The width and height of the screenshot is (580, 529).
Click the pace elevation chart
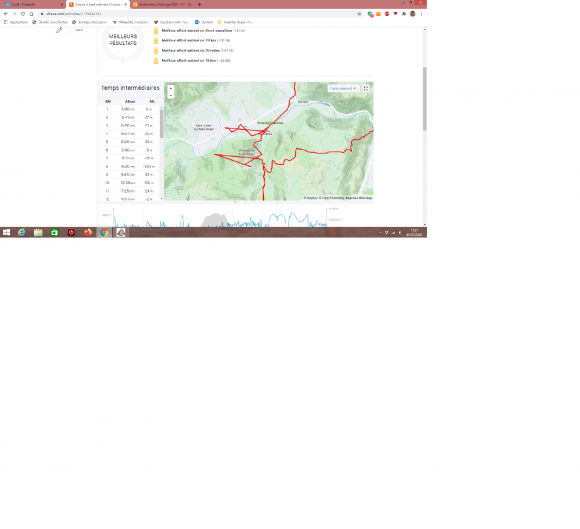(221, 217)
